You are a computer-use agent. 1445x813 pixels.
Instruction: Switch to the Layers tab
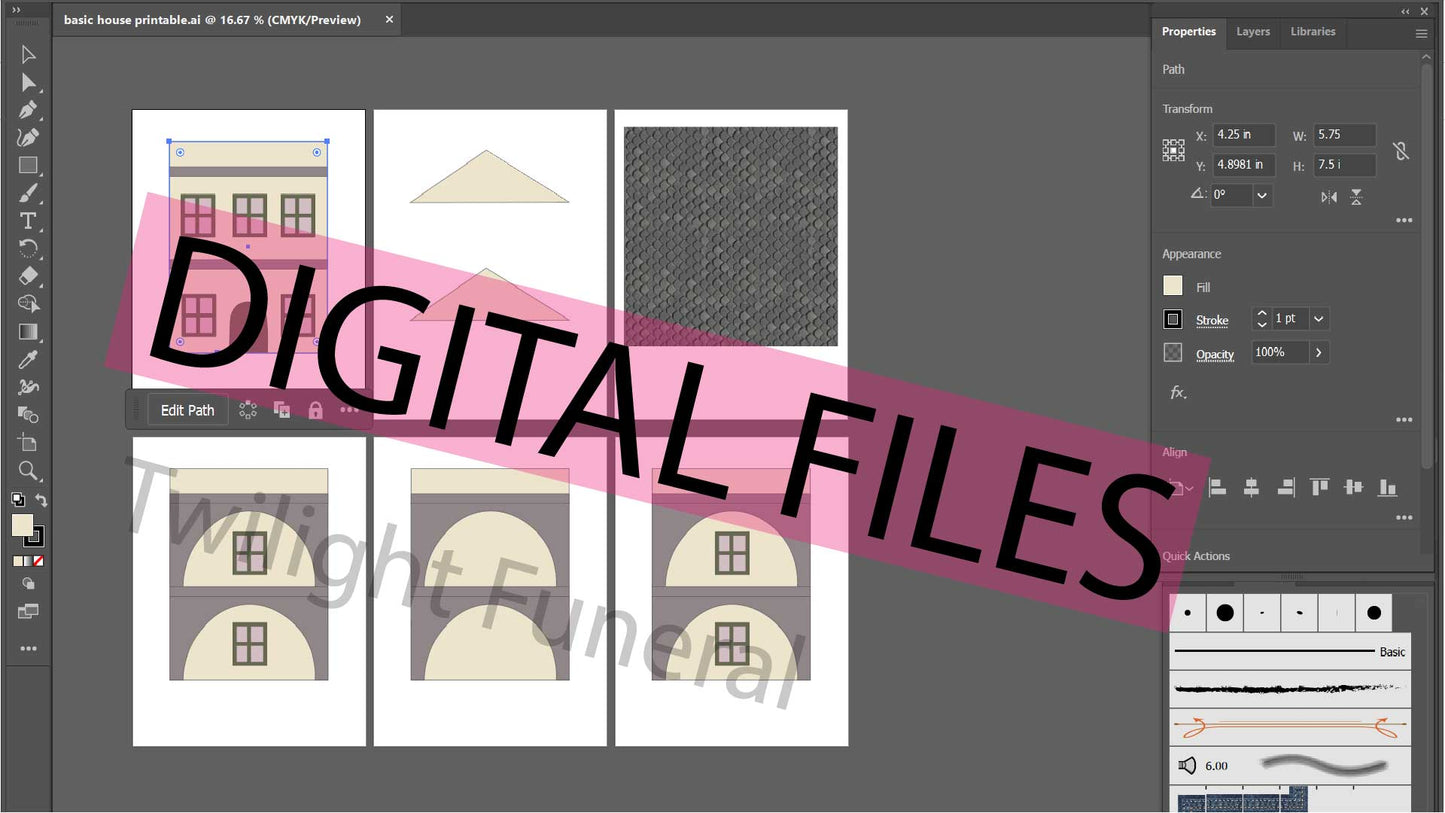(x=1252, y=32)
